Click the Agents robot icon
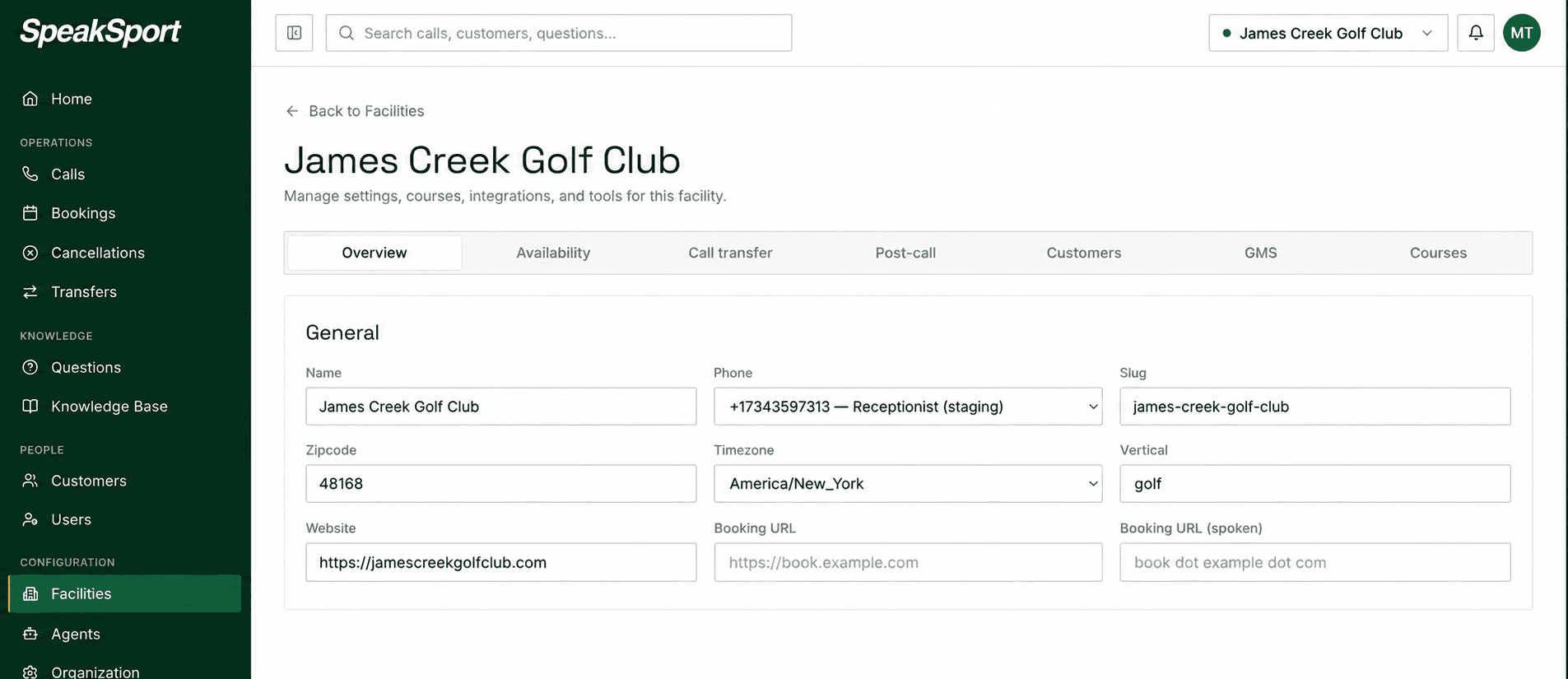Image resolution: width=1568 pixels, height=679 pixels. [30, 634]
